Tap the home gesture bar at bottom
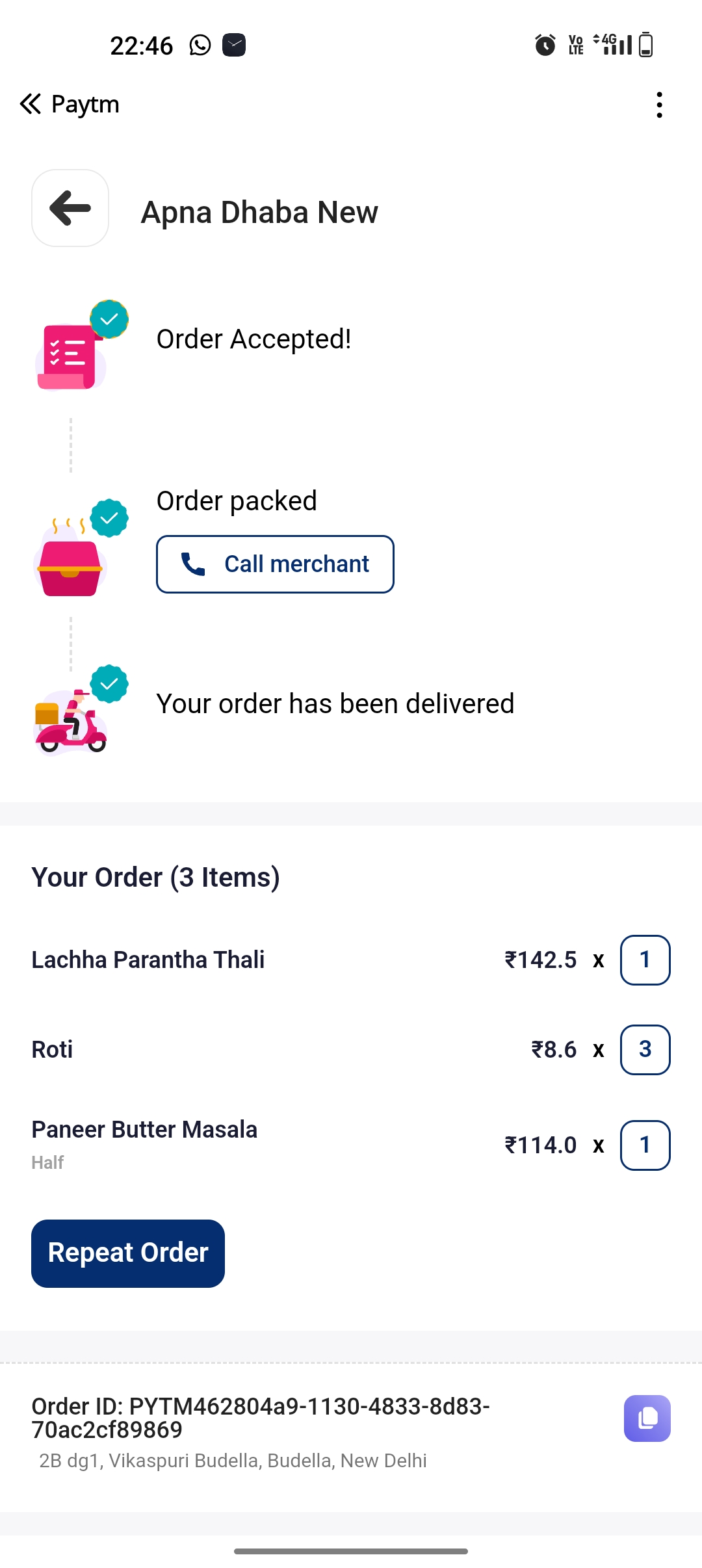Image resolution: width=702 pixels, height=1568 pixels. pos(351,1551)
